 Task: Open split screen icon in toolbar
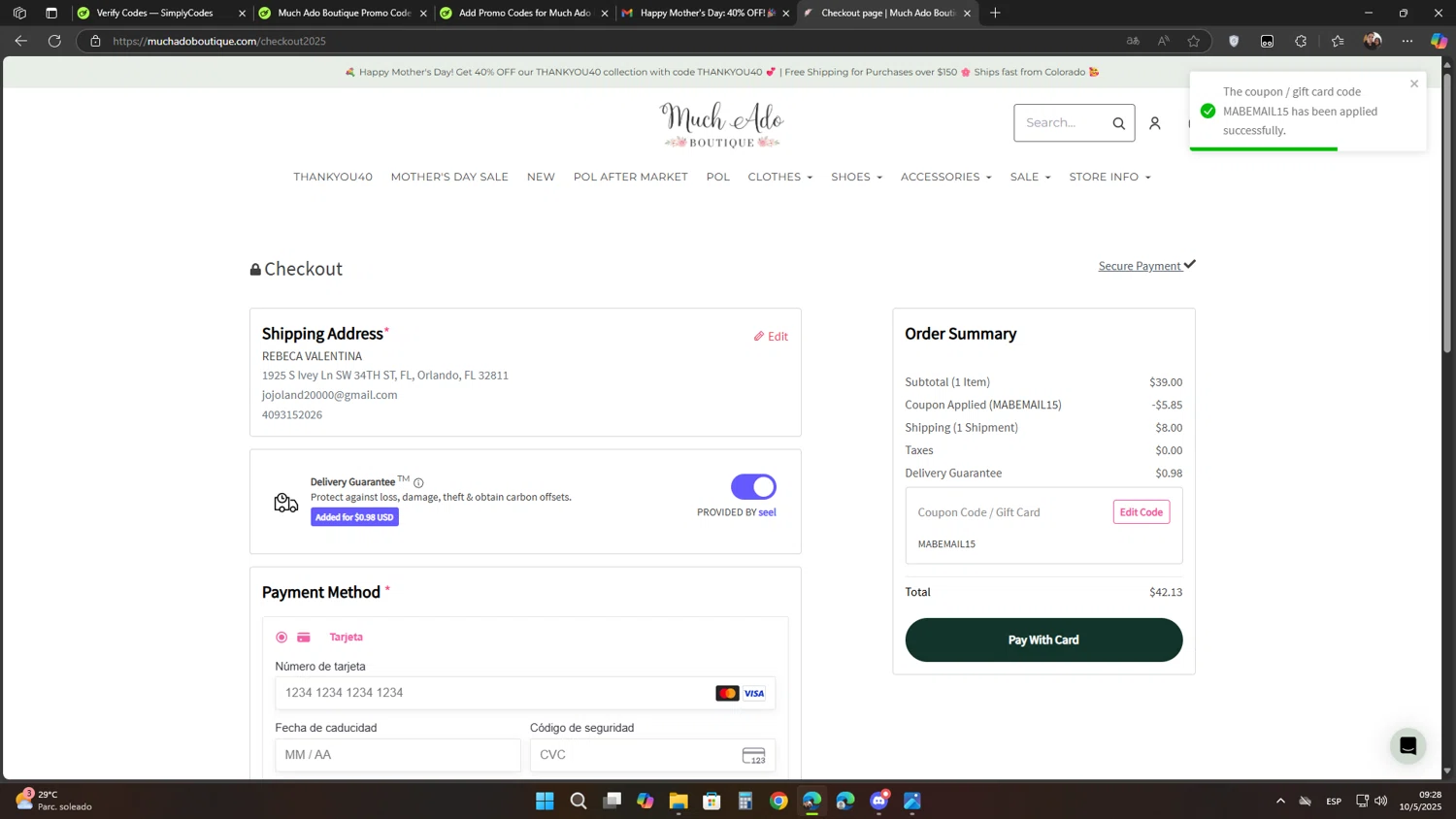(1267, 41)
